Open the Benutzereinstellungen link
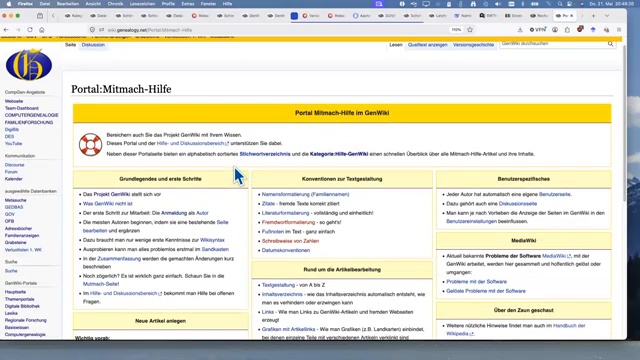 [x=471, y=221]
